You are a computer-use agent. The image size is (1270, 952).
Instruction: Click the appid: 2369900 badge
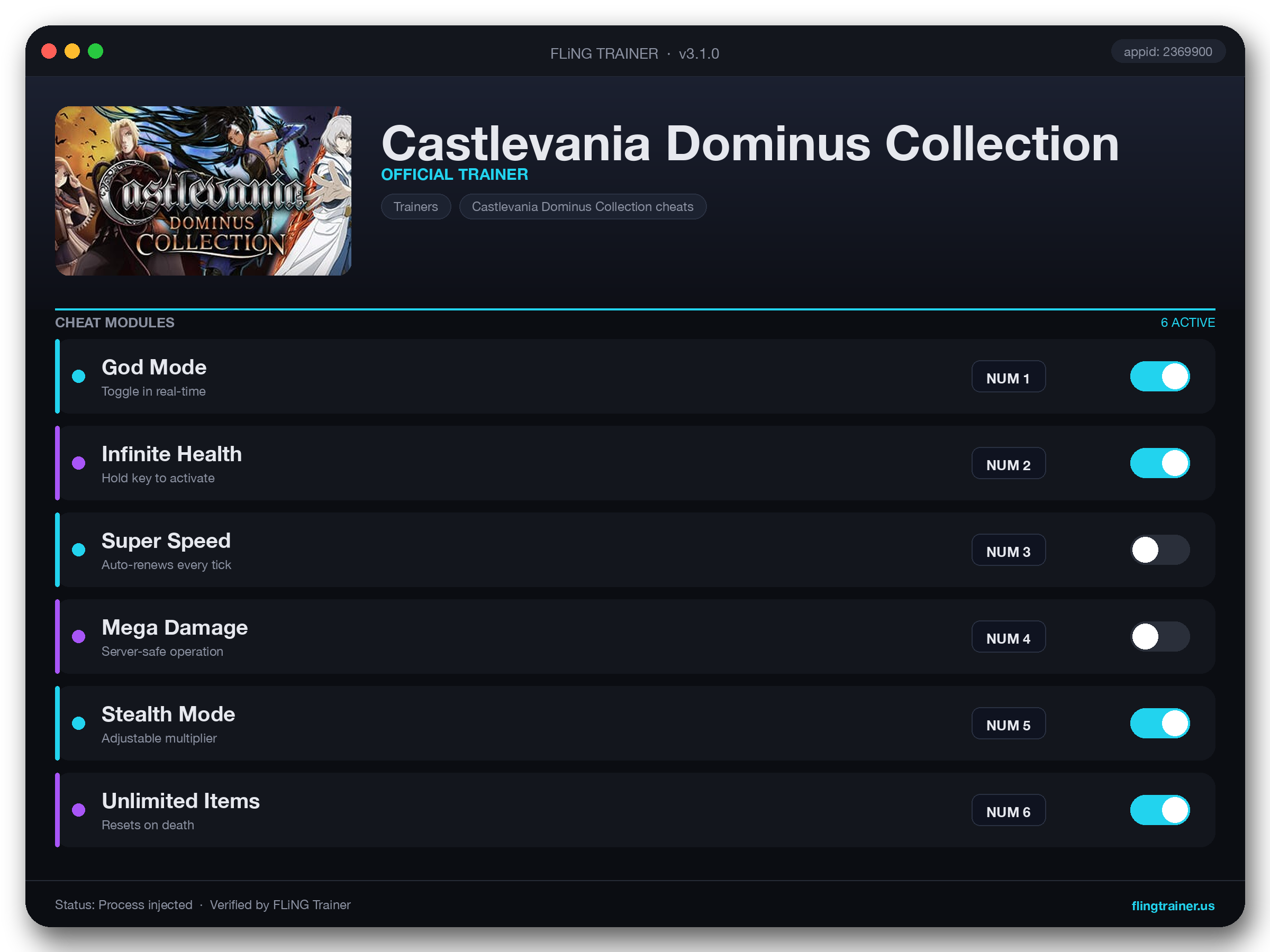pyautogui.click(x=1168, y=52)
